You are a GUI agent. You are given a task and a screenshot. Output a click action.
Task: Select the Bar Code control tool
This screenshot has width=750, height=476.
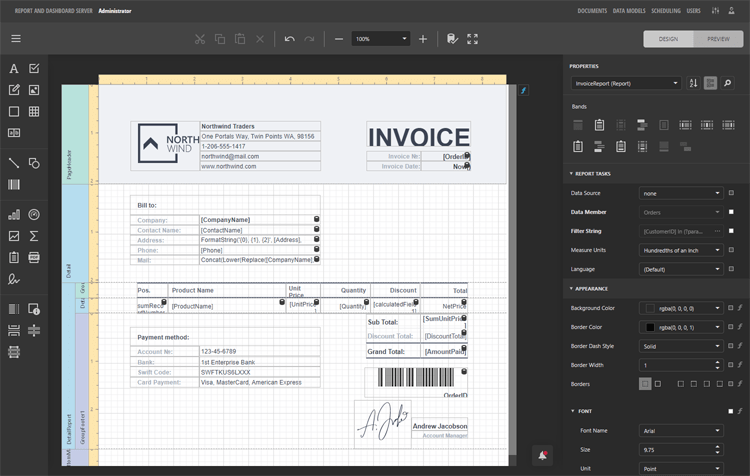[14, 185]
